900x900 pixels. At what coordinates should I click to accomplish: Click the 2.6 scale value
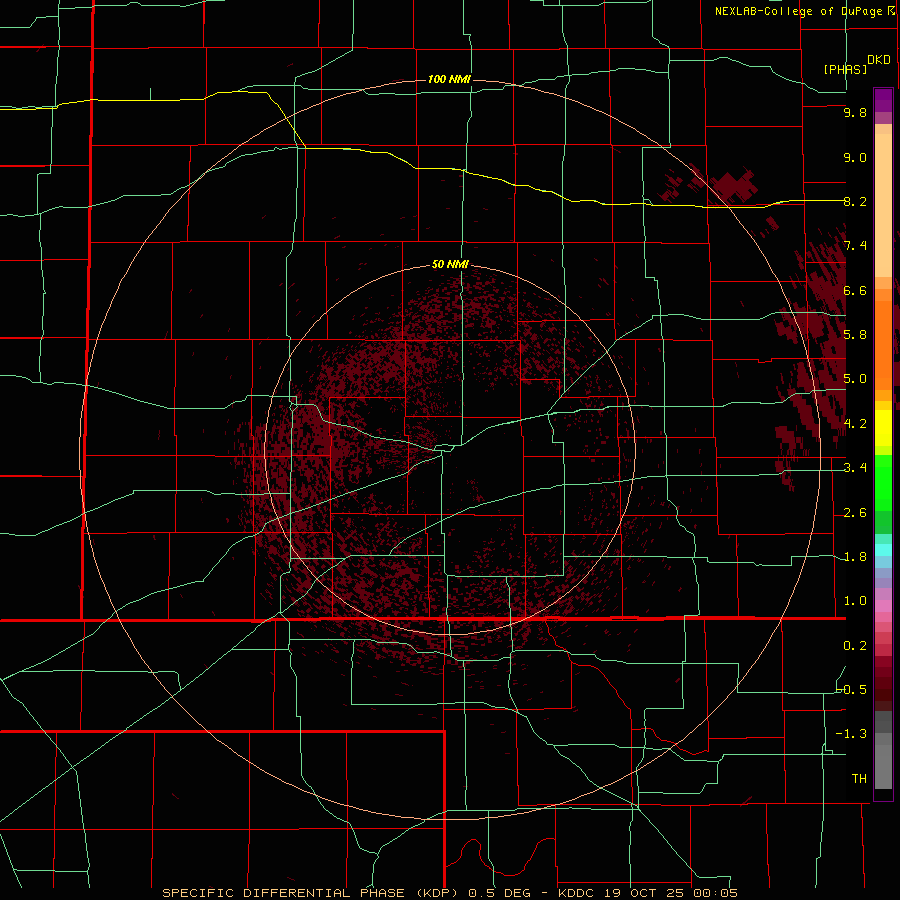(x=855, y=513)
